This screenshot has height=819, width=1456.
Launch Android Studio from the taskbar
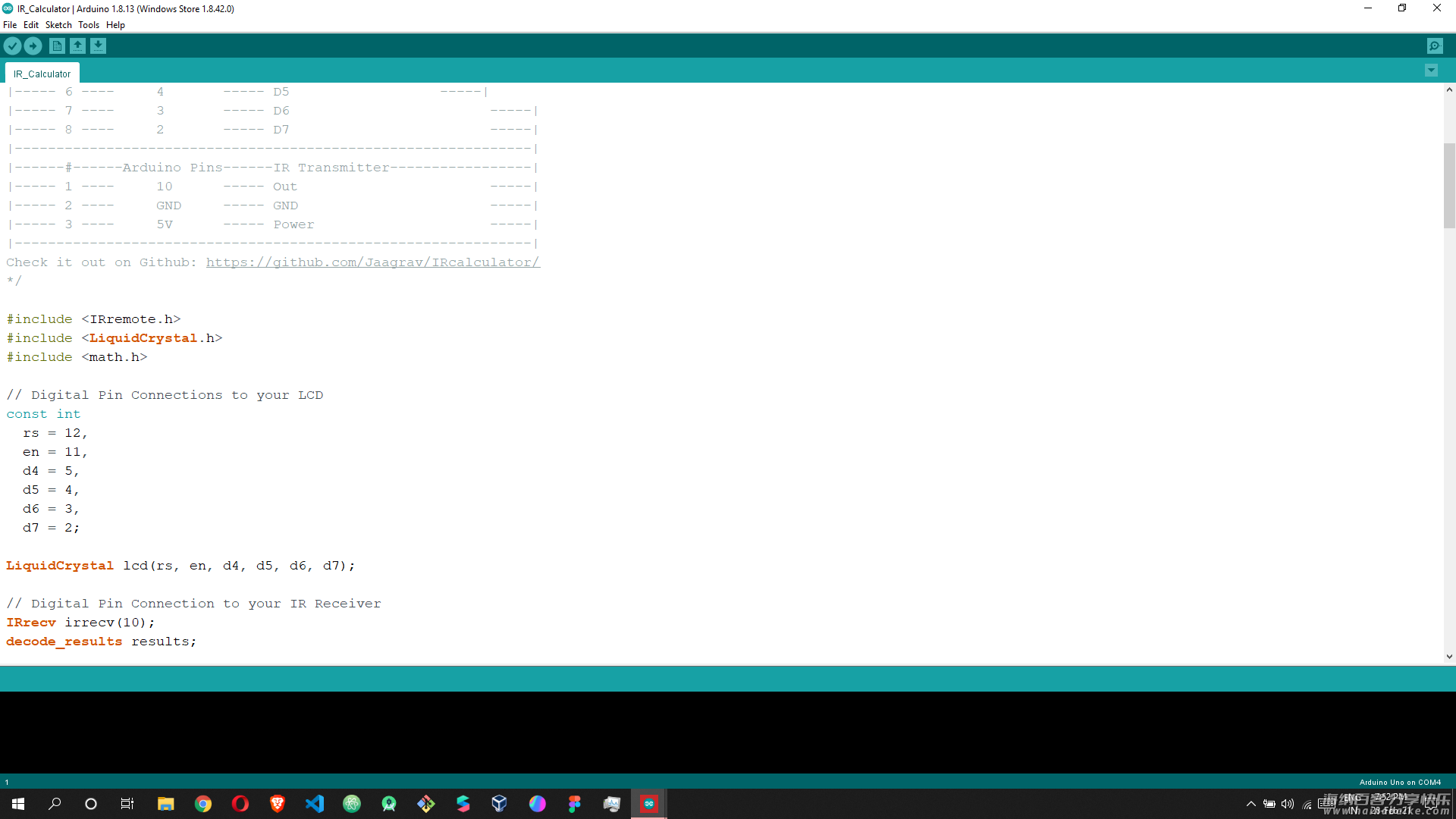click(x=389, y=804)
